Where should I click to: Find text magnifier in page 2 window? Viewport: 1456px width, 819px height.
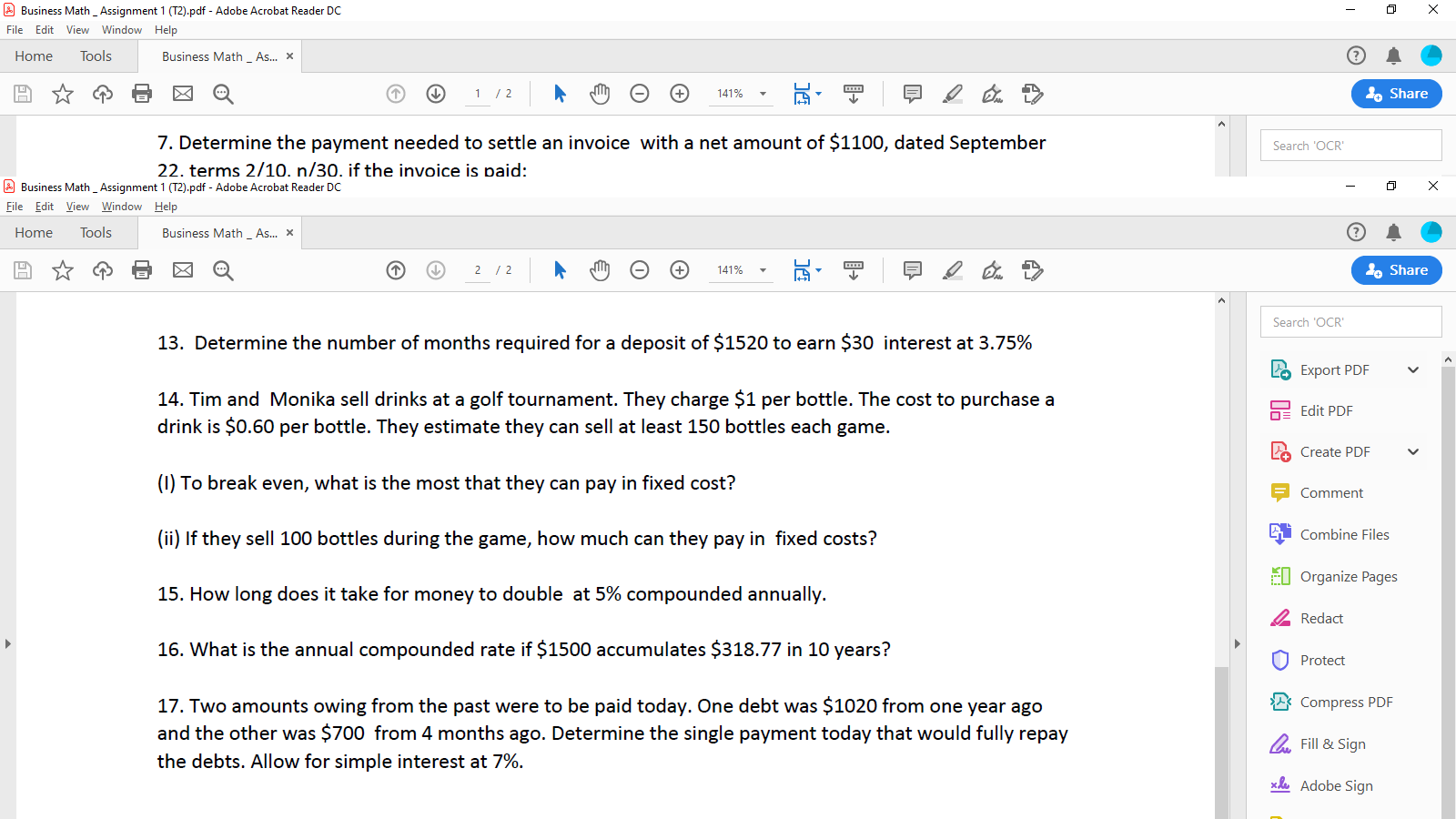pos(223,270)
